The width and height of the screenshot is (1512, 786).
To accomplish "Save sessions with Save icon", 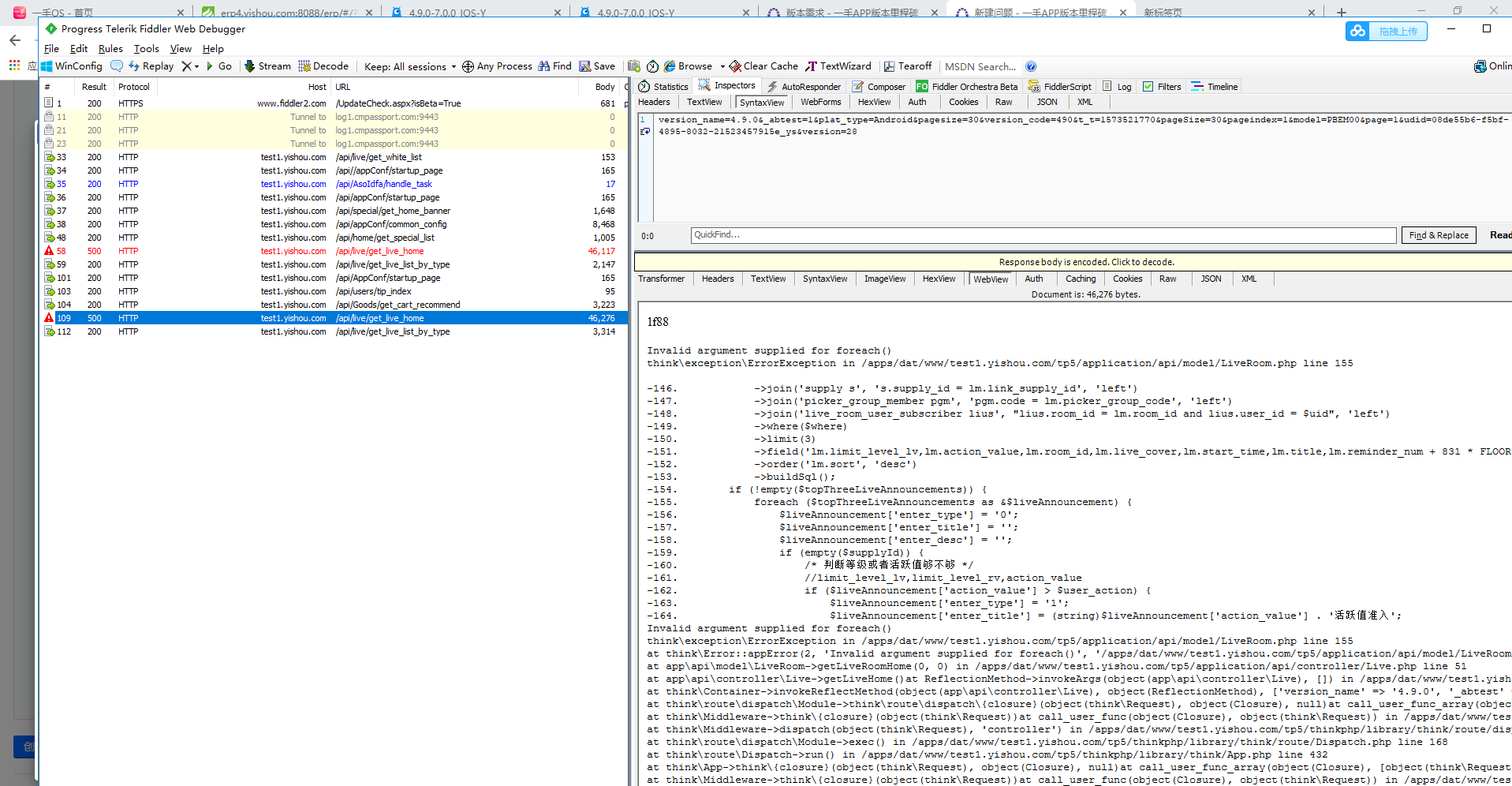I will 597,66.
